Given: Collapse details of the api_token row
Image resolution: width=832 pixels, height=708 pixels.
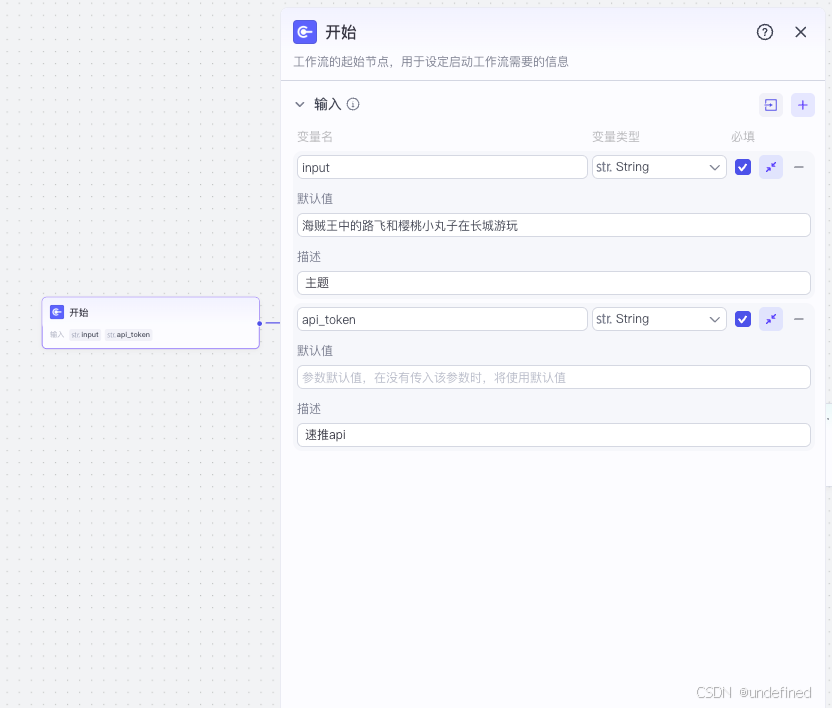Looking at the screenshot, I should (770, 319).
